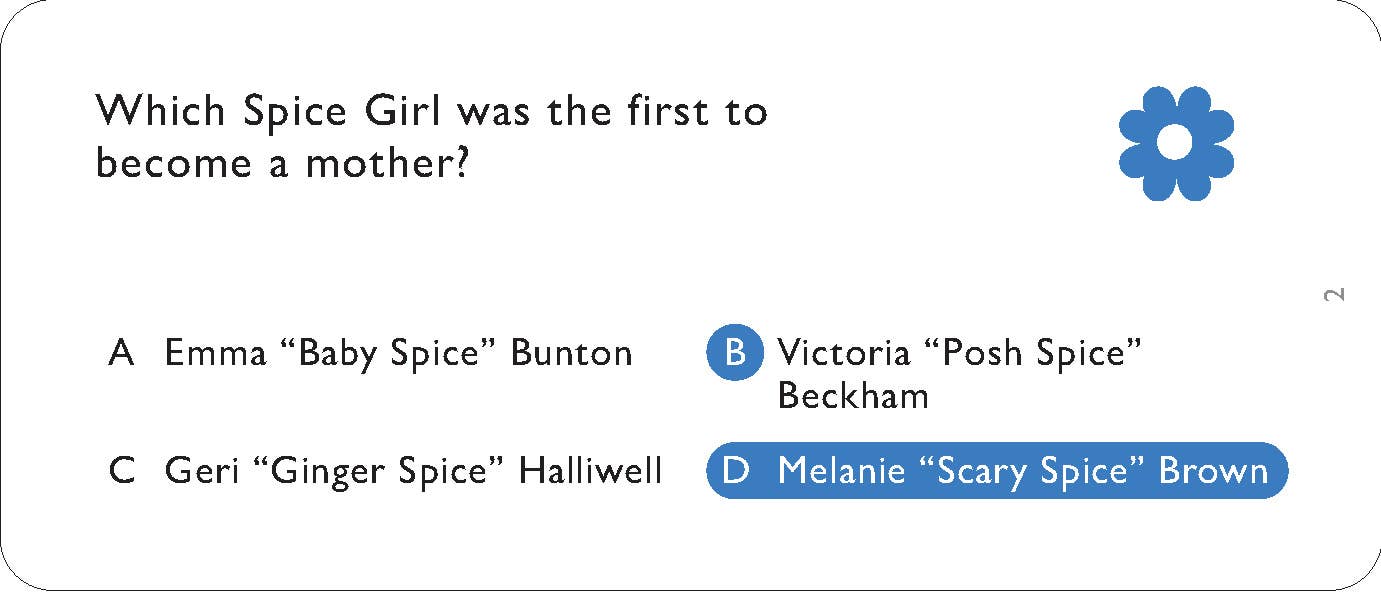Click the letter C option marker
The image size is (1381, 593).
(x=122, y=470)
